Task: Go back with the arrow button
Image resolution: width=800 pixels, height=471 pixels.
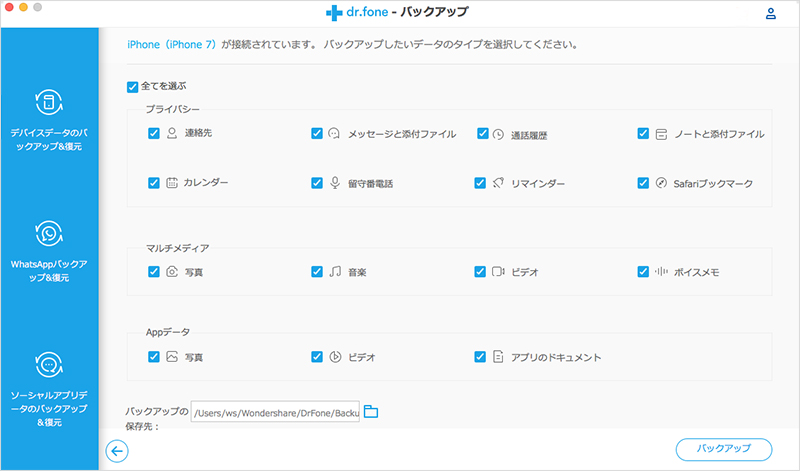Action: [x=117, y=451]
